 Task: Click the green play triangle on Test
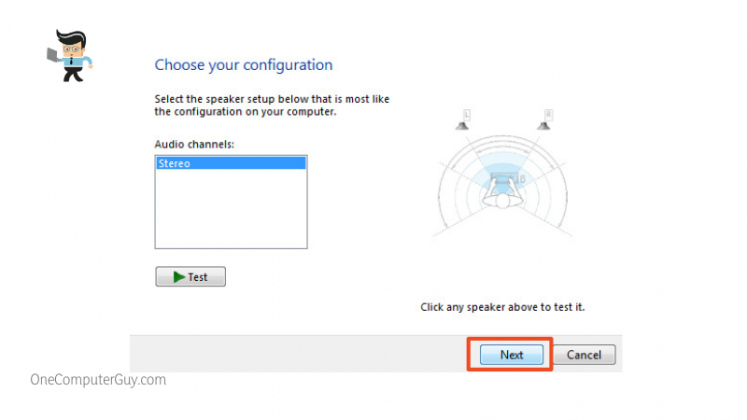tap(179, 277)
